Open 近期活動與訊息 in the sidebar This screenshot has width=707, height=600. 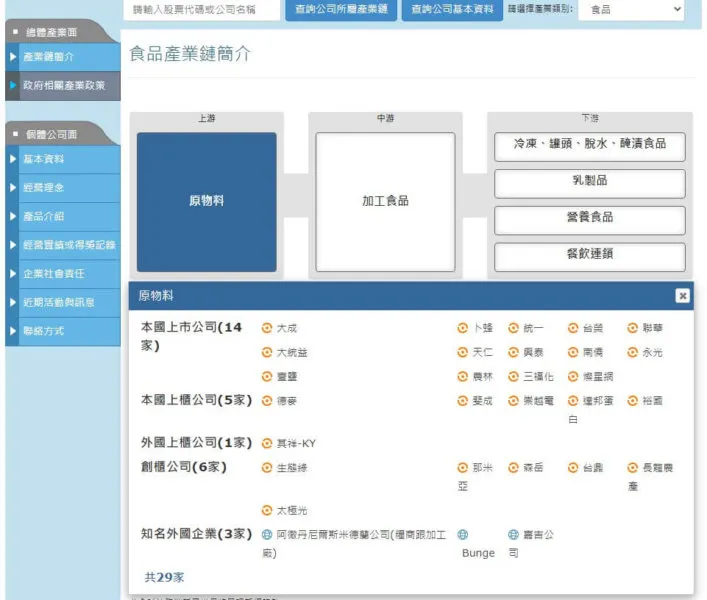63,302
